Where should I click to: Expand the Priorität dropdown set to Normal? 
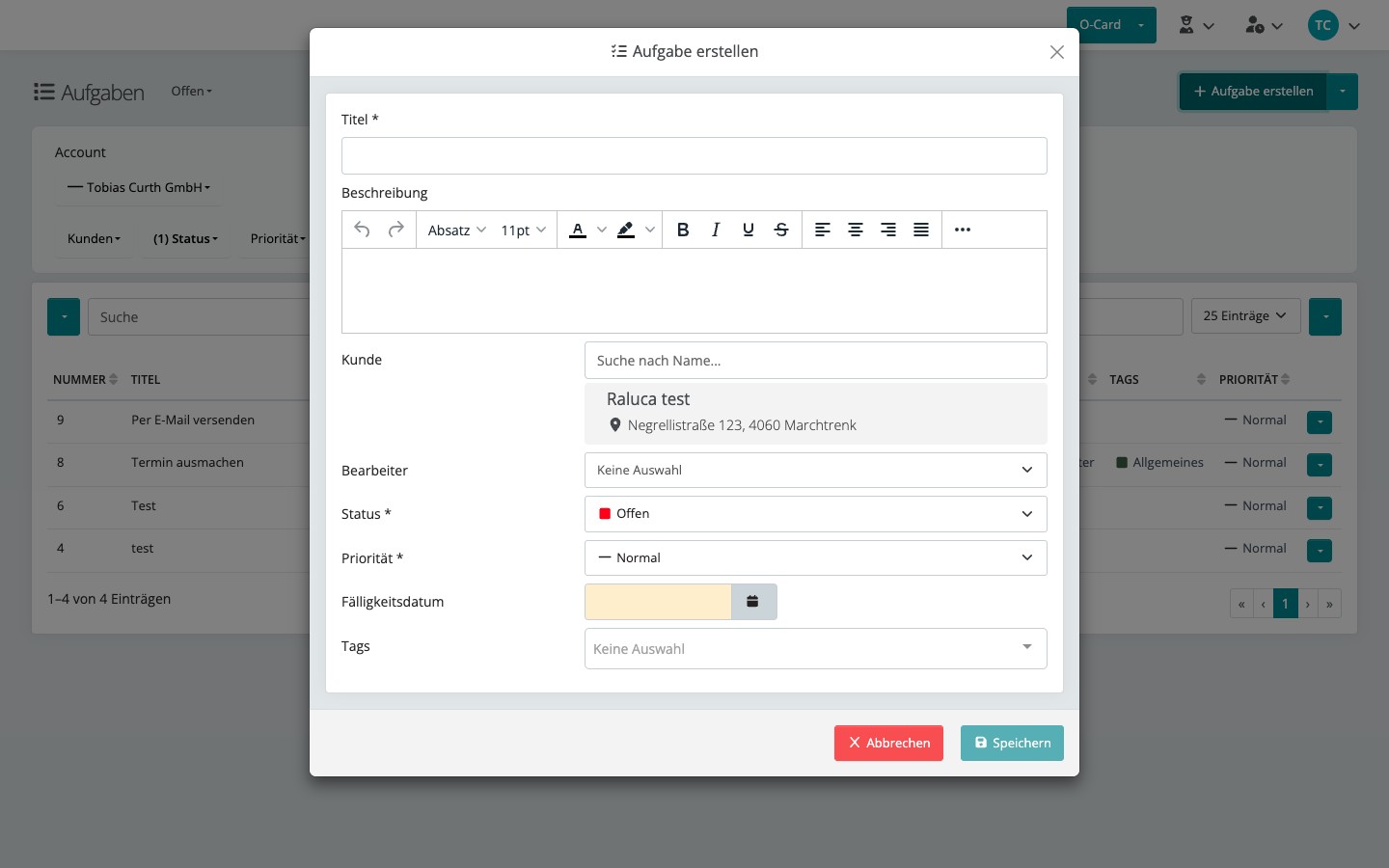point(816,557)
